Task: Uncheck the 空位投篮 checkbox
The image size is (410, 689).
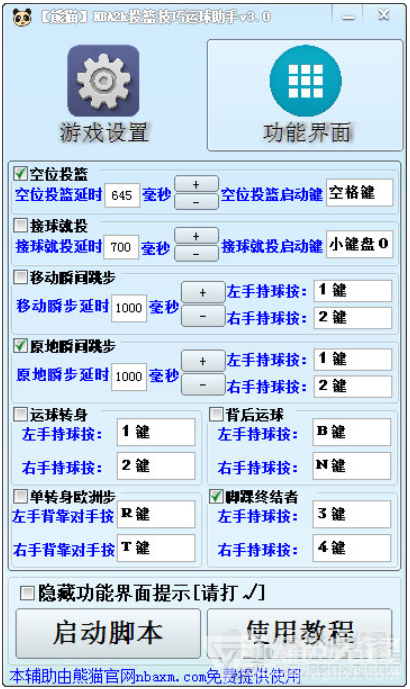Action: click(x=20, y=174)
